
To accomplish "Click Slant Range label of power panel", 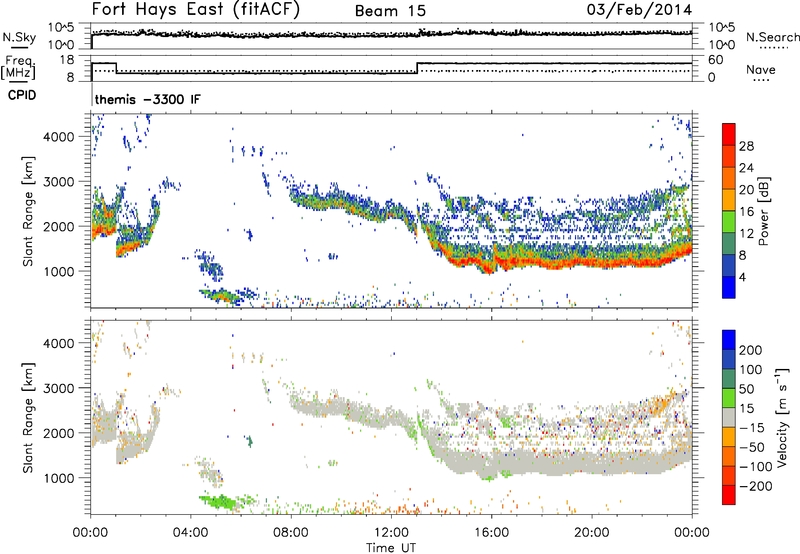I will pyautogui.click(x=28, y=211).
